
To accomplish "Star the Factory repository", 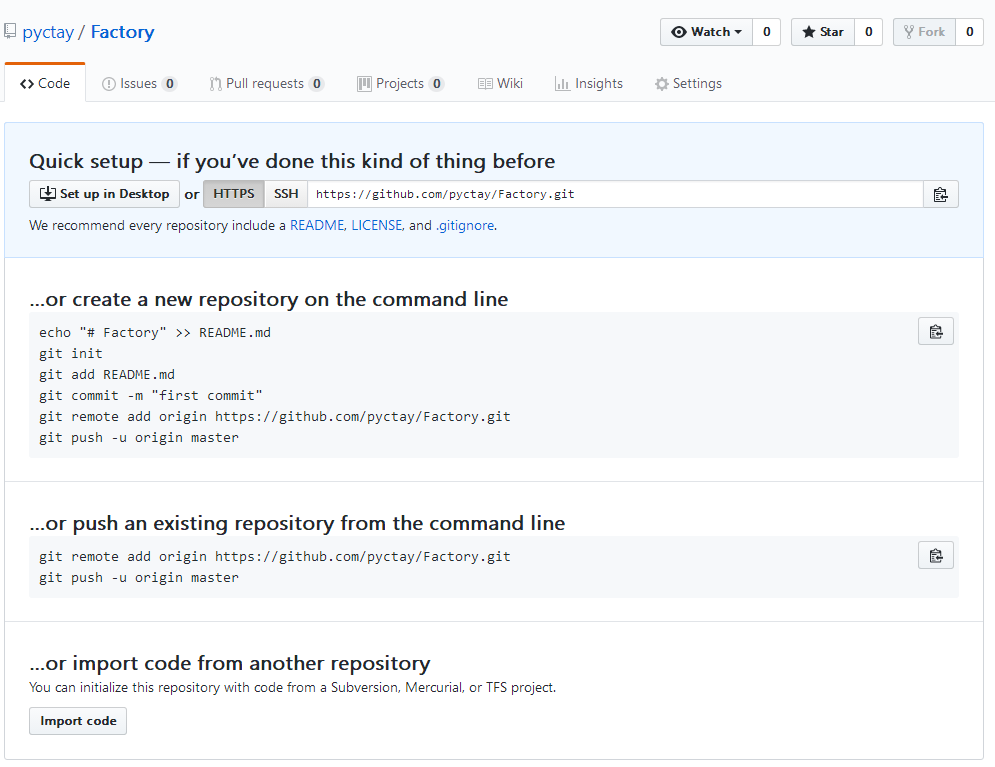I will pyautogui.click(x=823, y=32).
